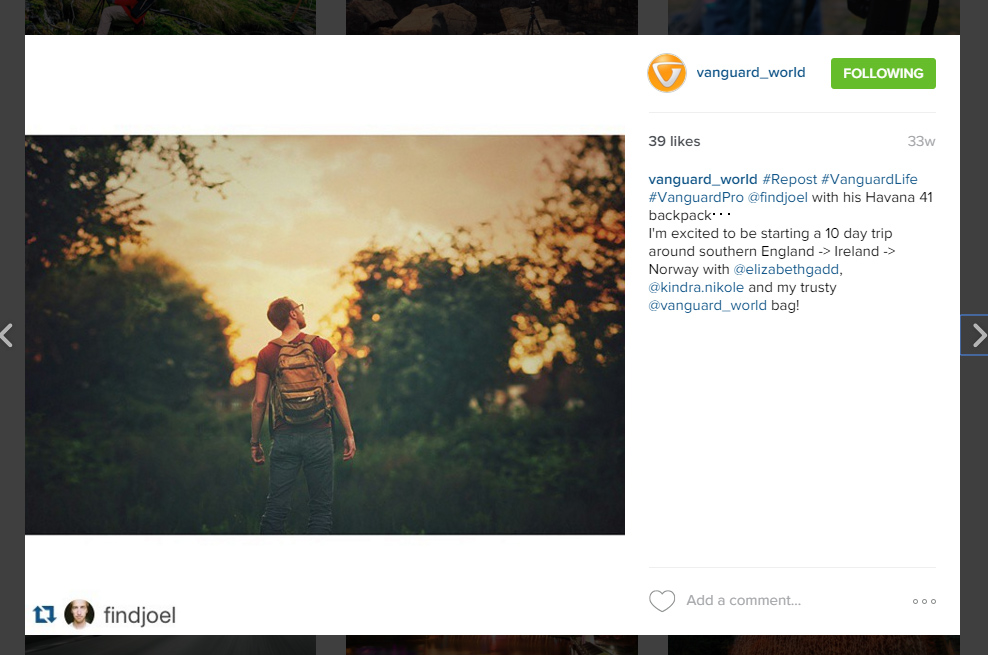
Task: Click the backpacker sunset photo
Action: pyautogui.click(x=325, y=335)
